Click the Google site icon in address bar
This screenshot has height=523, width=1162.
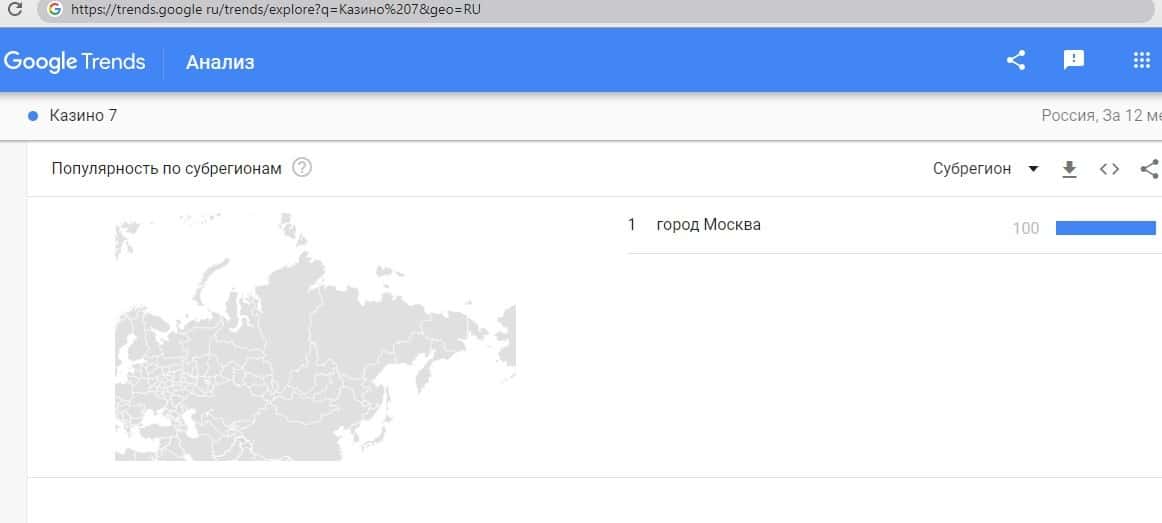click(x=53, y=10)
